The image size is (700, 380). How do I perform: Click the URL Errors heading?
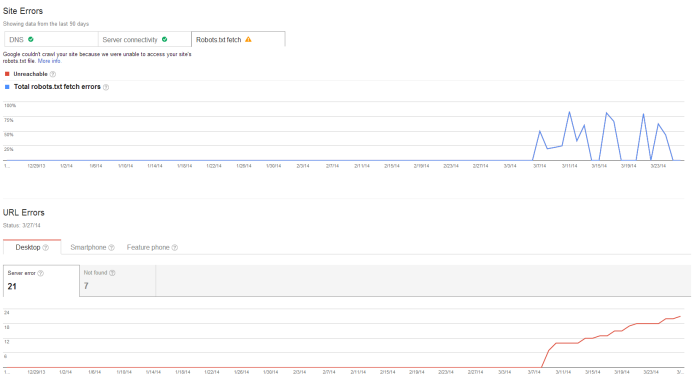[x=24, y=213]
